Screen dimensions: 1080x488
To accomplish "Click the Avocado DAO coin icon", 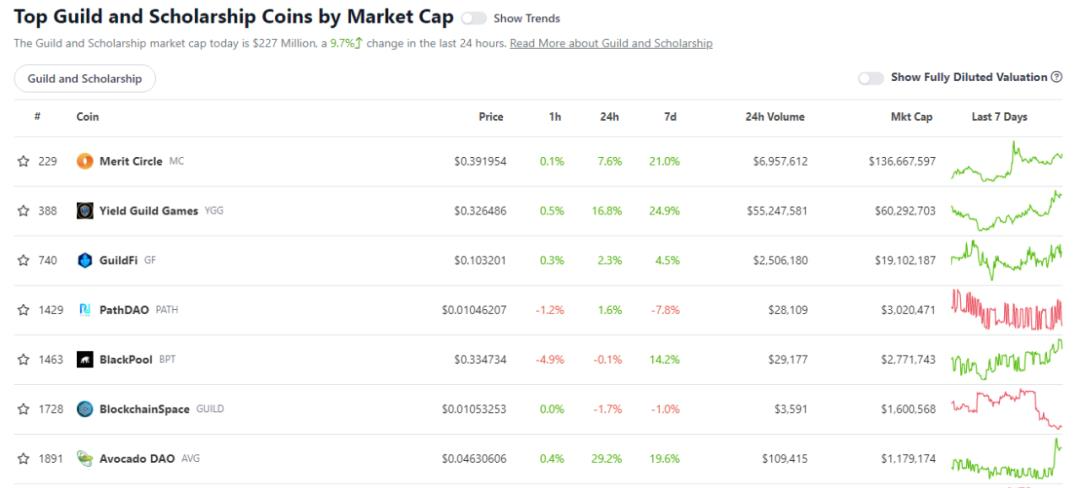I will (85, 459).
